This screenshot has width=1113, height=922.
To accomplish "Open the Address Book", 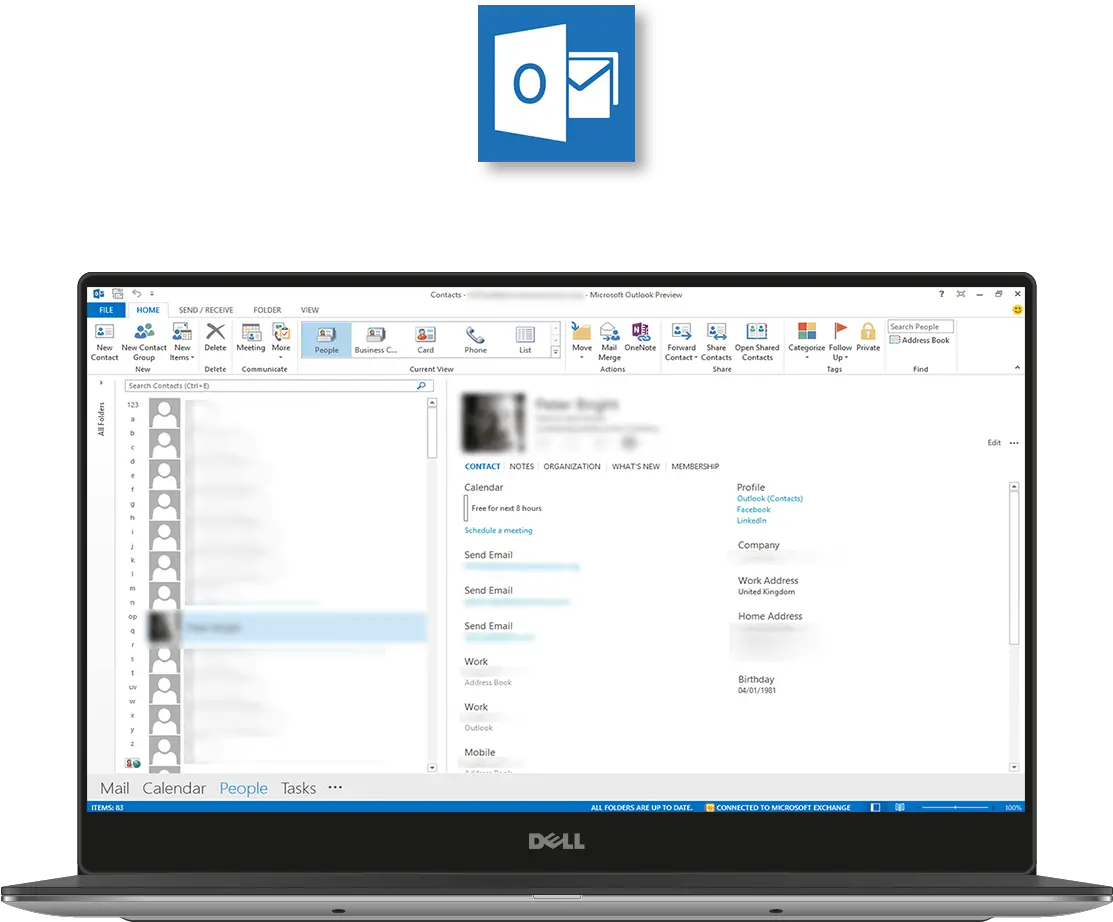I will pos(919,340).
